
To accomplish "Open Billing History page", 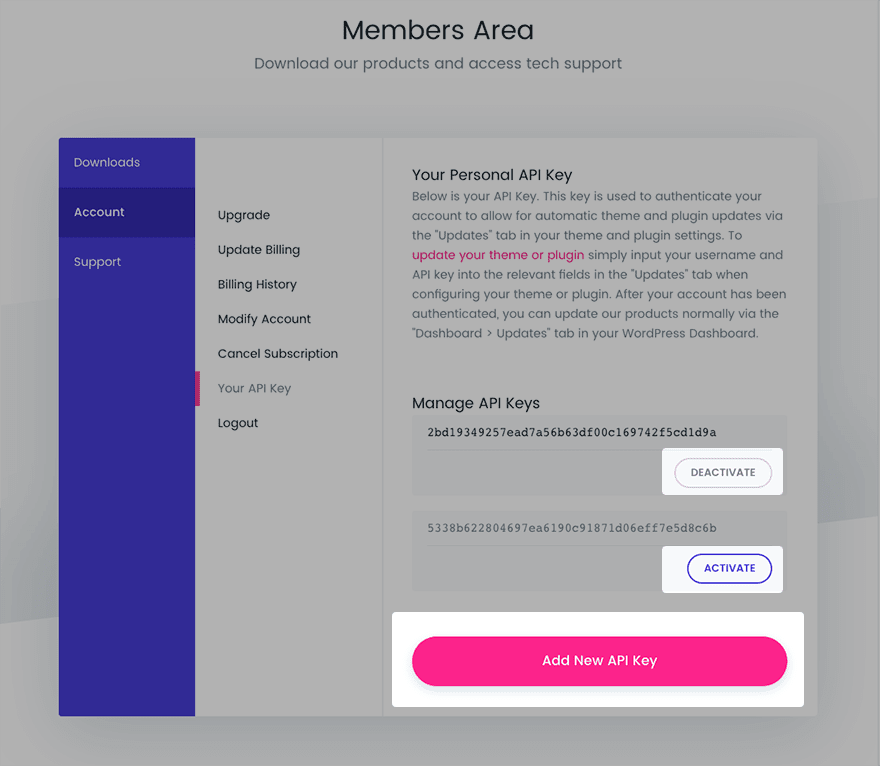I will pos(257,284).
